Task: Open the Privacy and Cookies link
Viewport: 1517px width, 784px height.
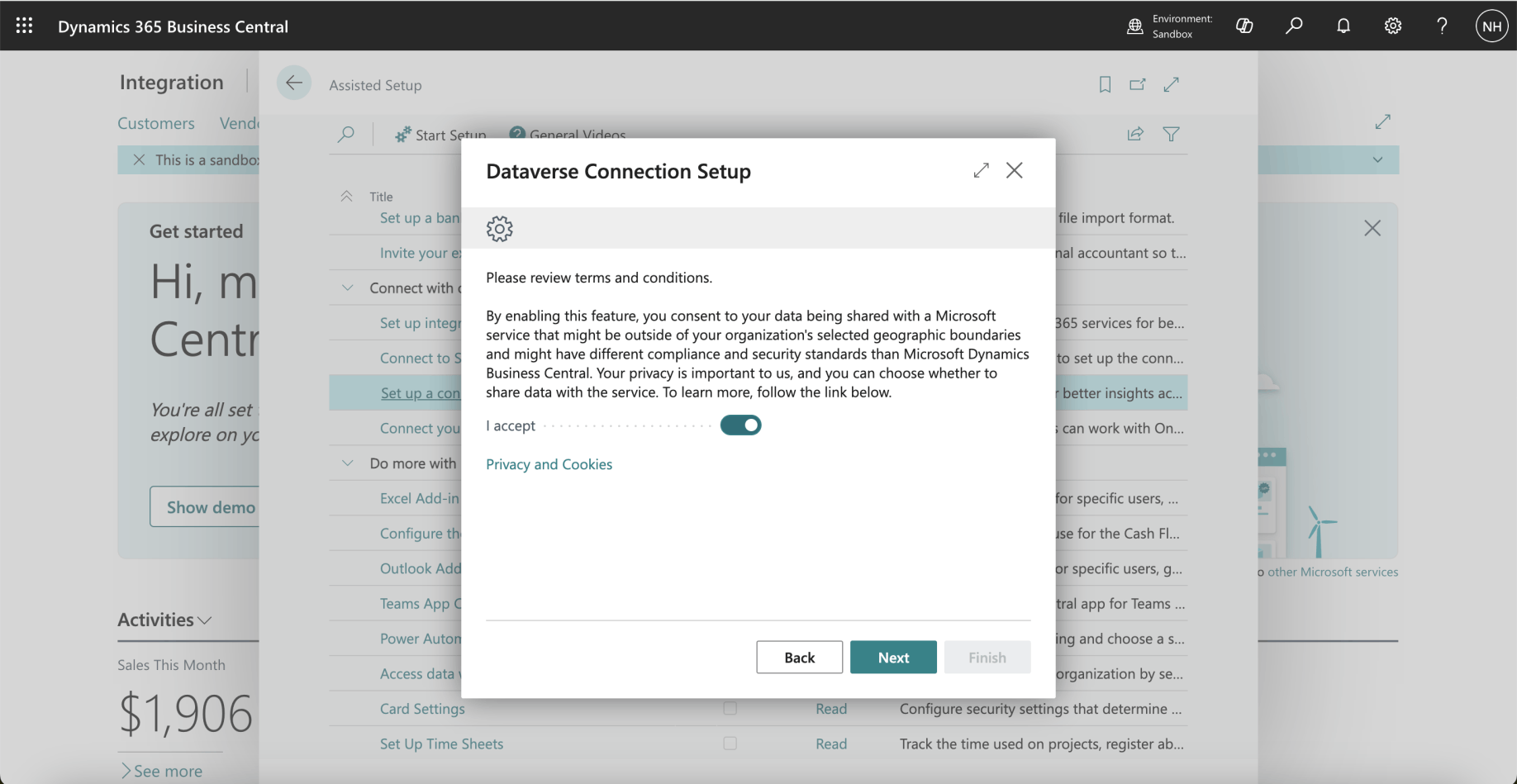Action: 549,464
